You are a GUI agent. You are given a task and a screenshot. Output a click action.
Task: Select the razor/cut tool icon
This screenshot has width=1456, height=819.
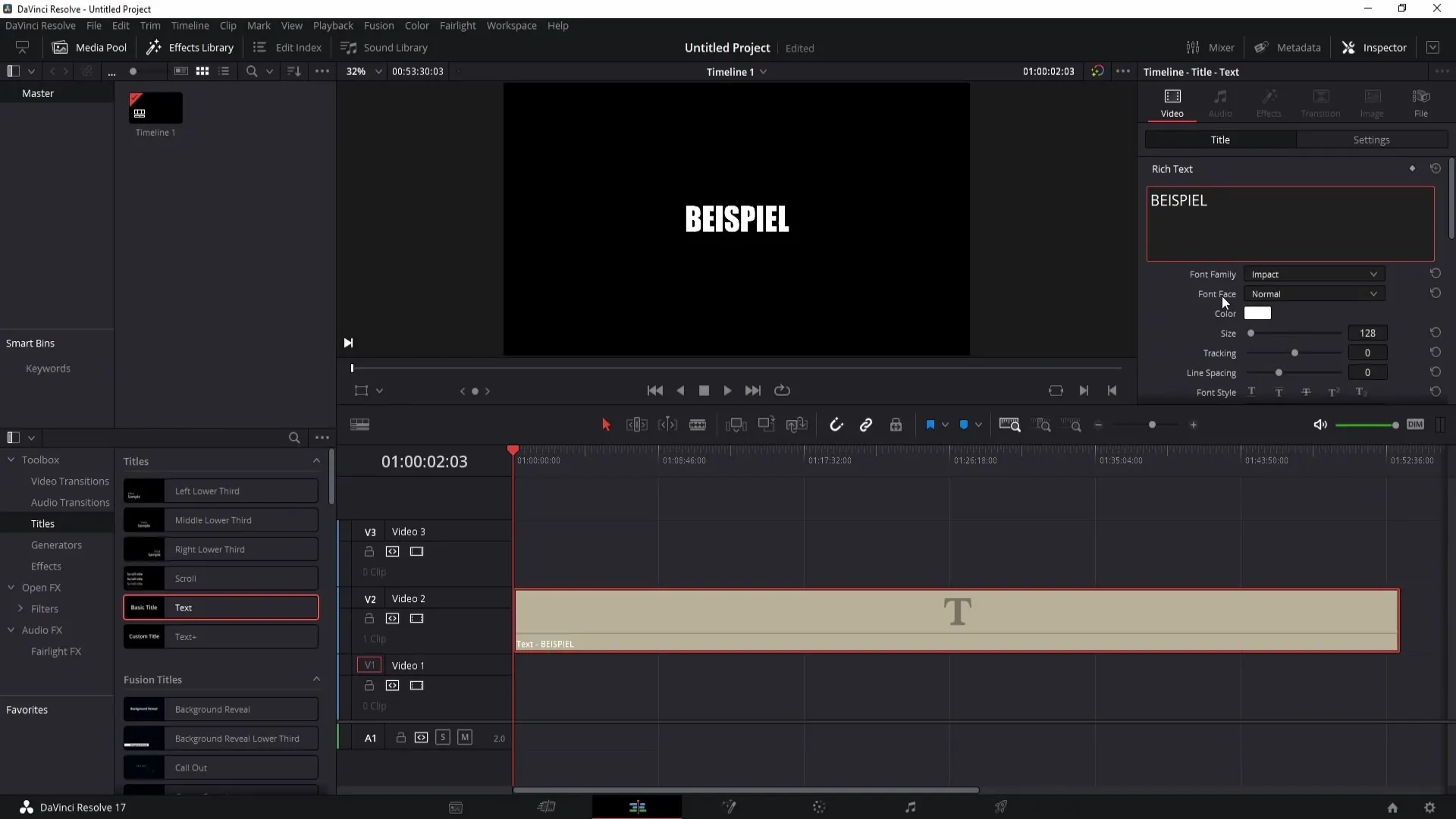click(697, 425)
